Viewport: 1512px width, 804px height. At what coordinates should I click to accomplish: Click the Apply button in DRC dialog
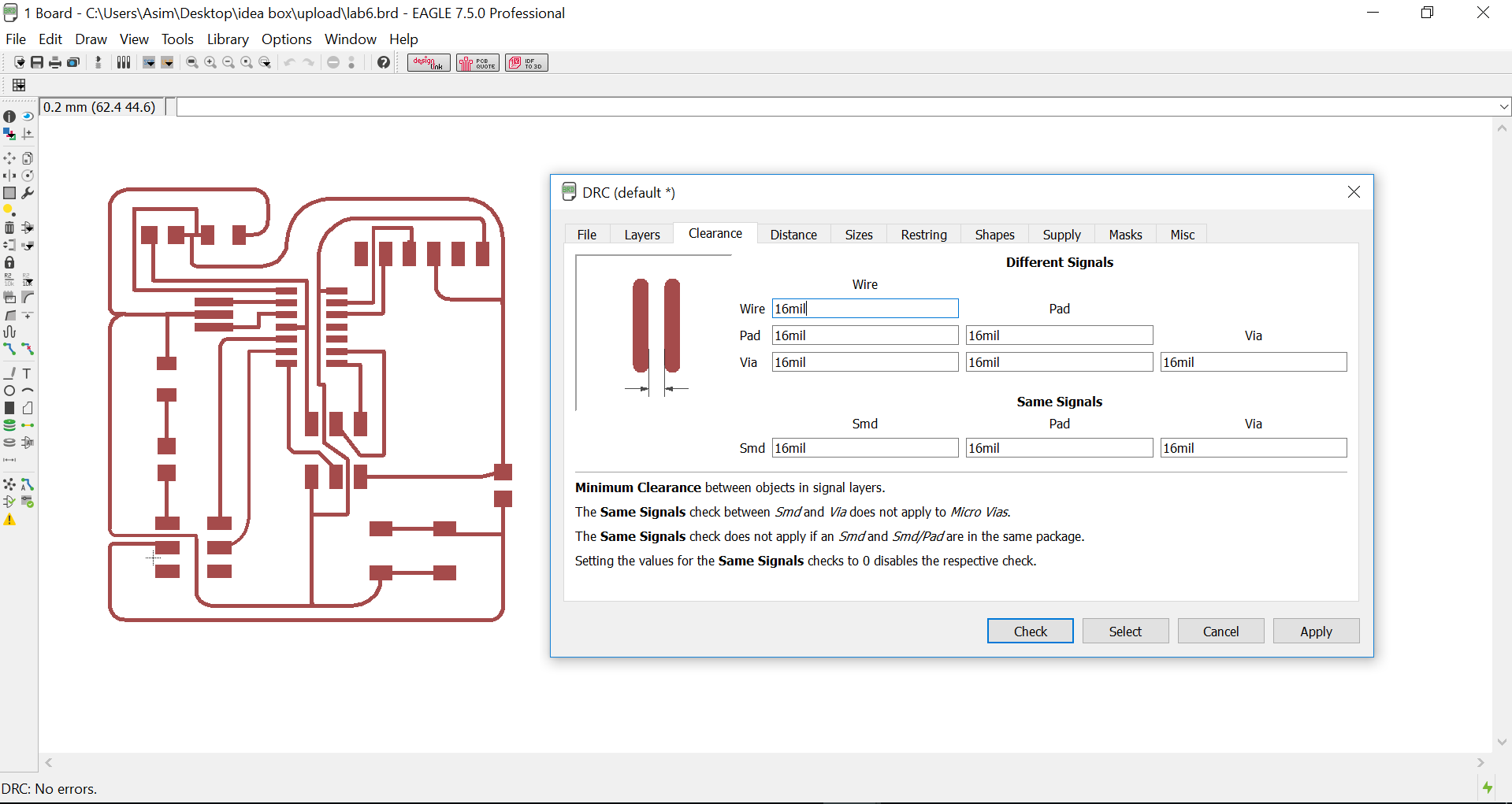click(x=1316, y=632)
